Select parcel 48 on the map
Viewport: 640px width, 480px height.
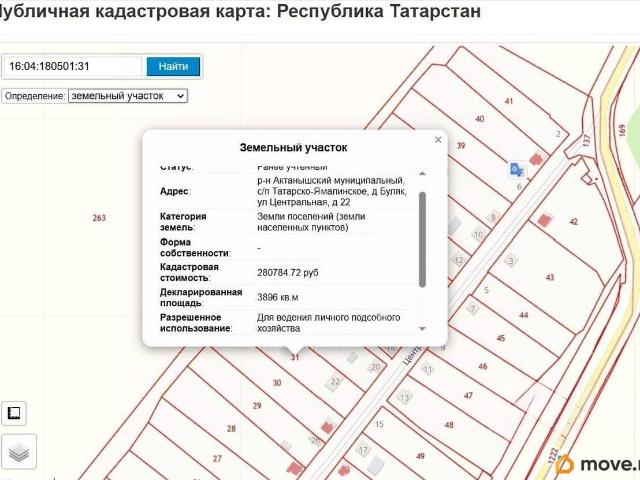[449, 425]
